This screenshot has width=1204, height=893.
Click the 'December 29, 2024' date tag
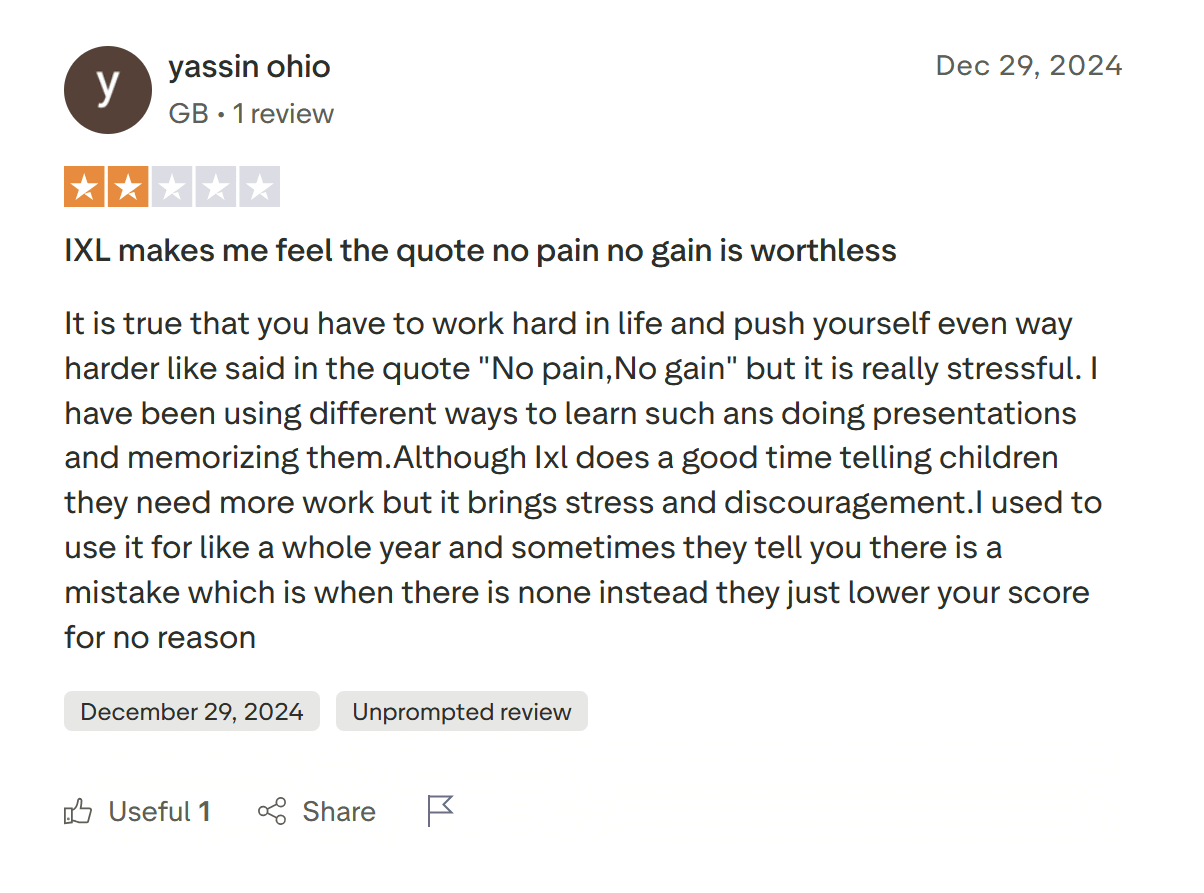click(192, 711)
